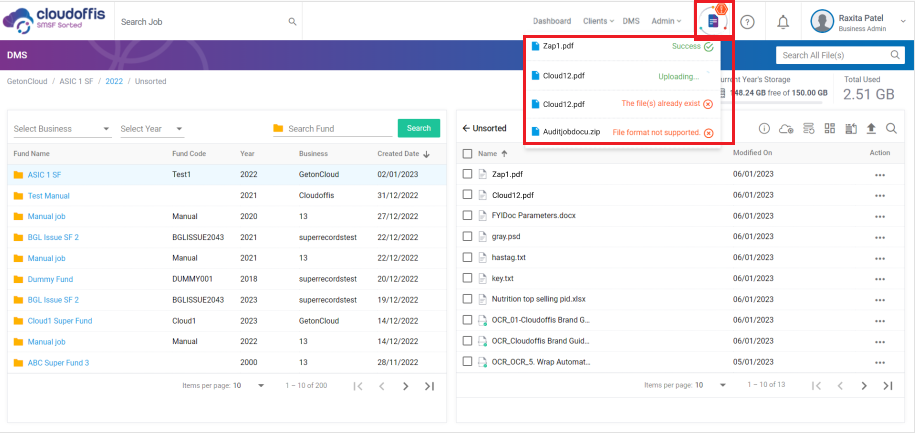Tick checkbox for hastag.txt
The image size is (915, 433).
467,257
